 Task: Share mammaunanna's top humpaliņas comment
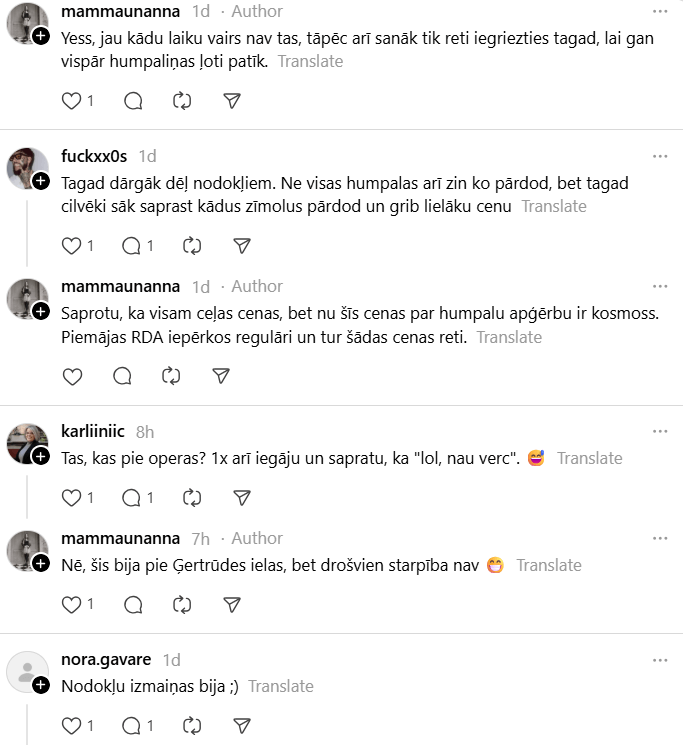232,101
